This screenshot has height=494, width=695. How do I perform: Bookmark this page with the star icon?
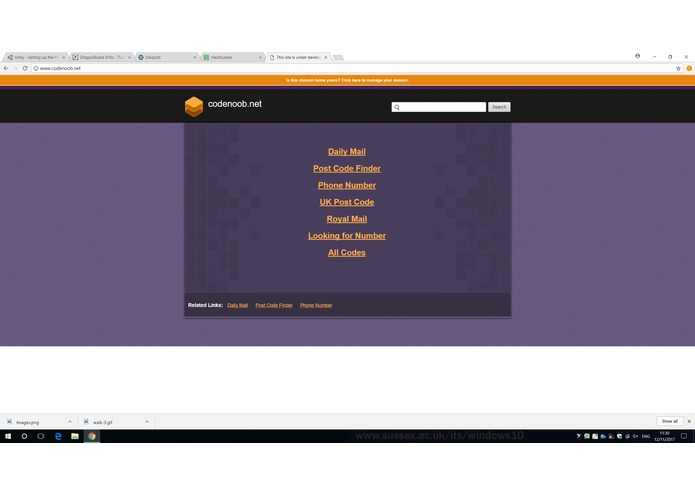pos(678,68)
